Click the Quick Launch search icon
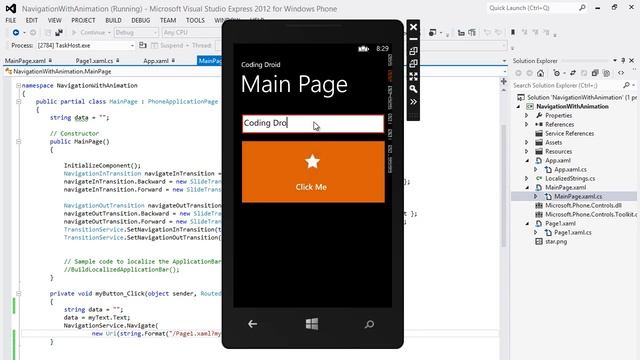640x360 pixels. pyautogui.click(x=582, y=8)
